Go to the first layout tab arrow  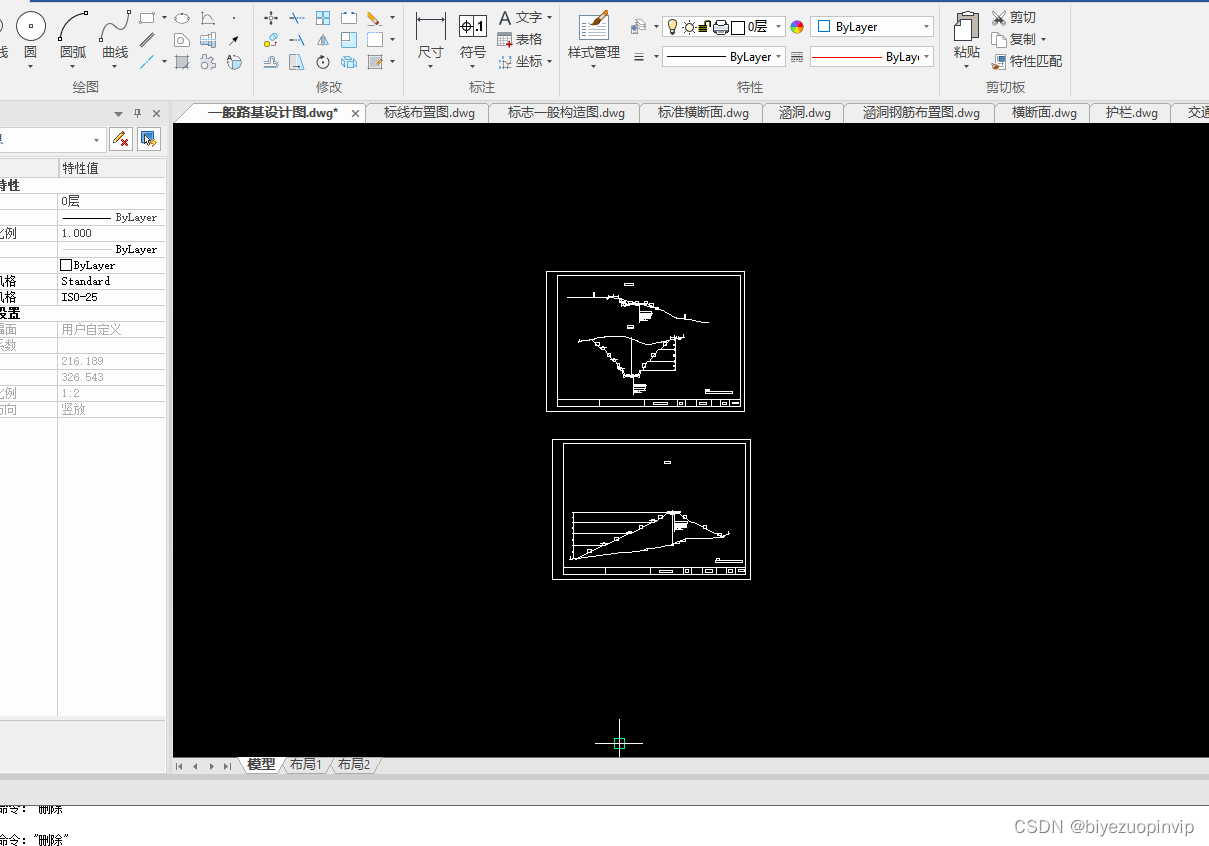180,766
